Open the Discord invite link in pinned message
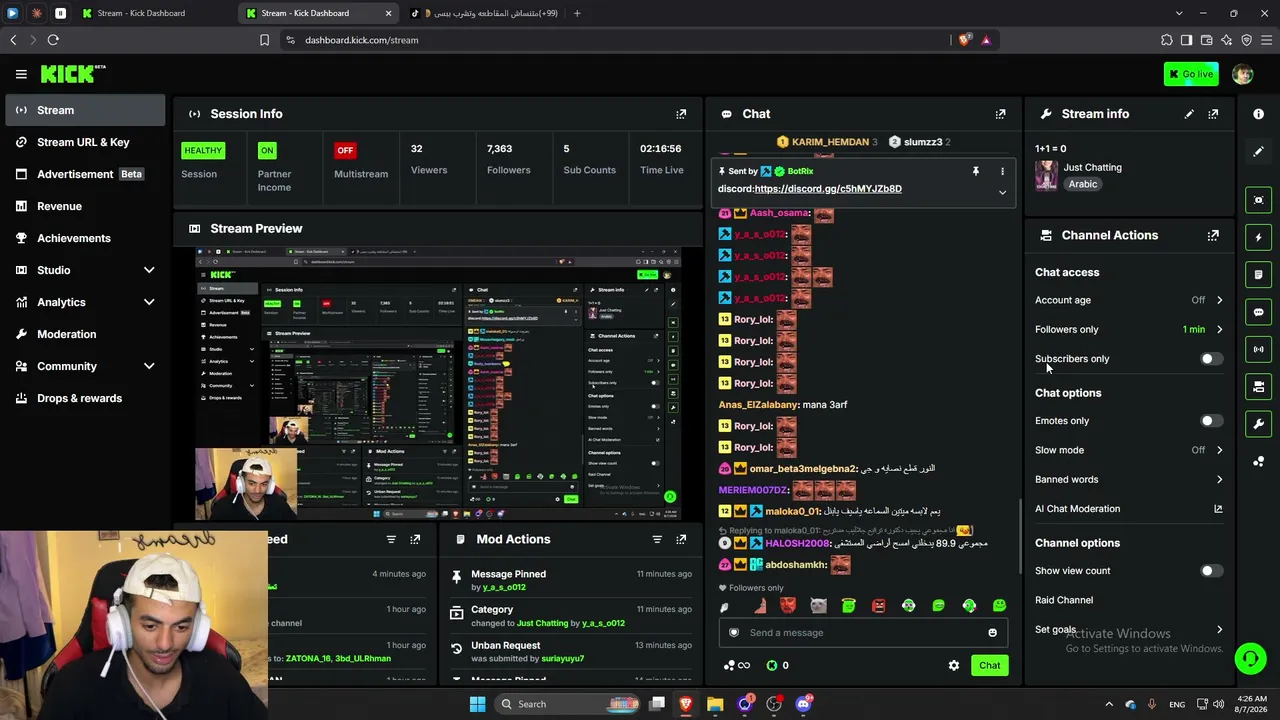This screenshot has height=720, width=1280. coord(828,189)
